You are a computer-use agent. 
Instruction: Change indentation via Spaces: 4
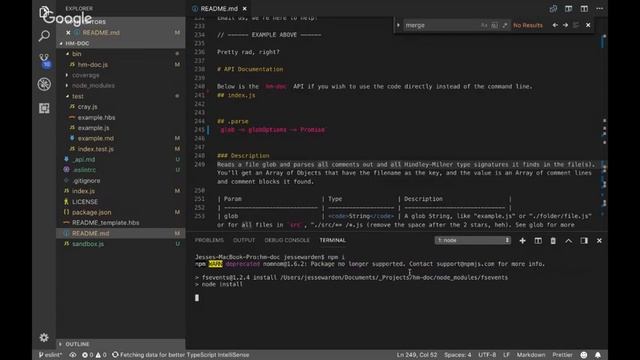pos(458,355)
